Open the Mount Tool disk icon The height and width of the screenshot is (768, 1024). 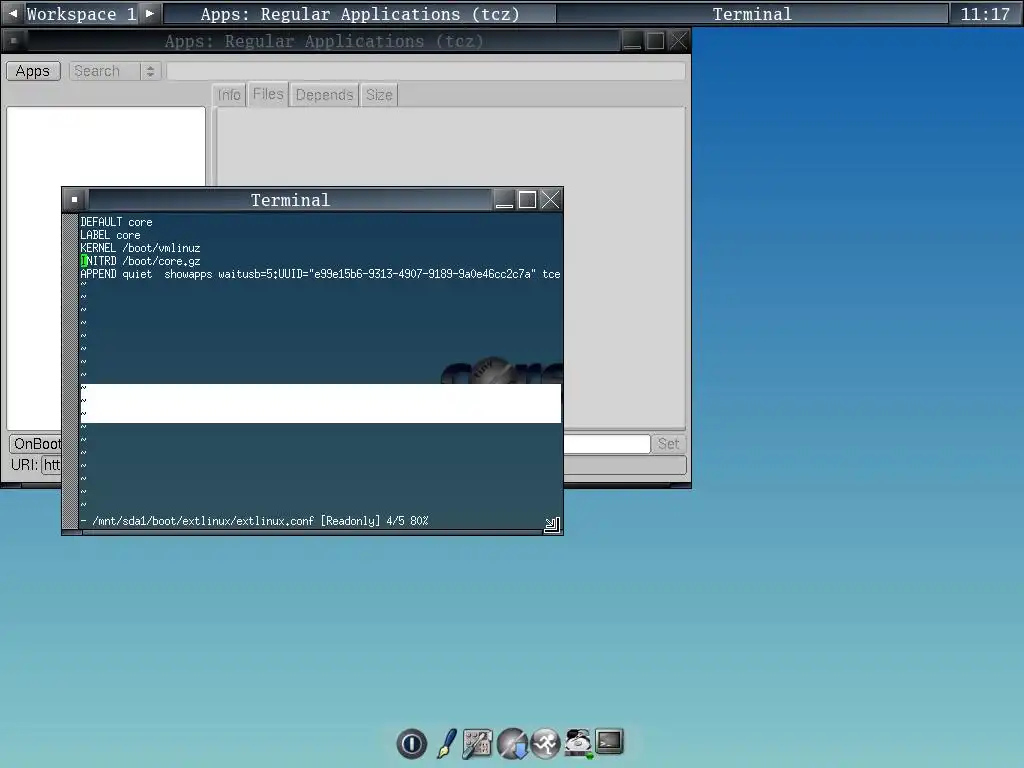tap(578, 743)
